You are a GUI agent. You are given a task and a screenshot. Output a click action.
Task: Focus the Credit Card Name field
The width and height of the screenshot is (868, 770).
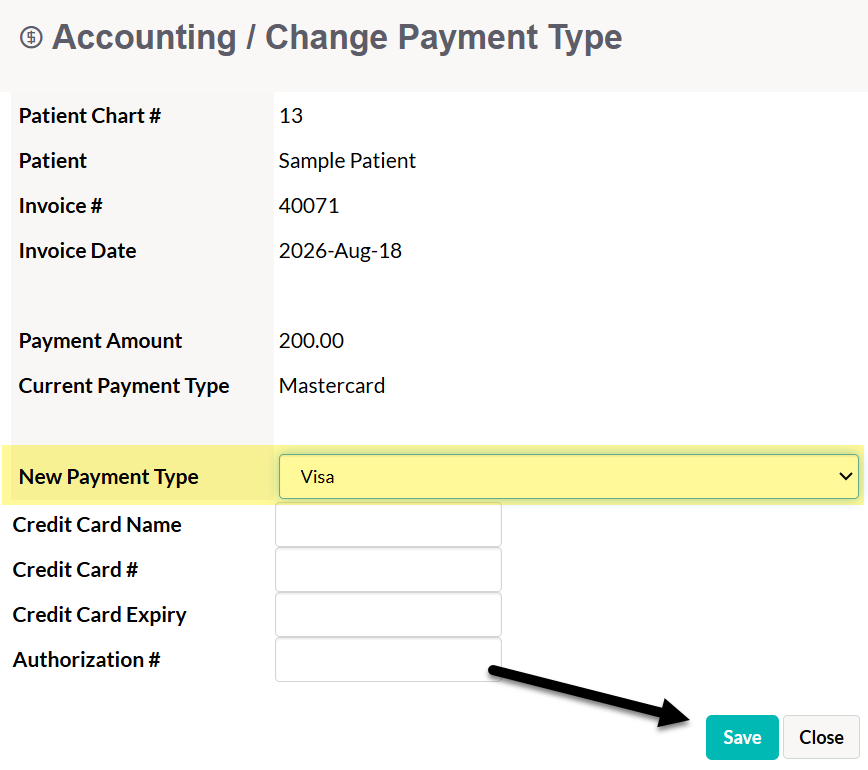[x=388, y=525]
